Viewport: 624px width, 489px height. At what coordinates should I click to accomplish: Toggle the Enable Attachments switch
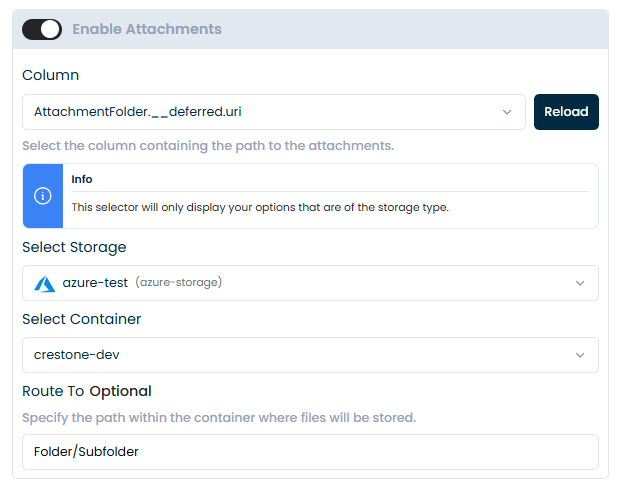(x=42, y=30)
